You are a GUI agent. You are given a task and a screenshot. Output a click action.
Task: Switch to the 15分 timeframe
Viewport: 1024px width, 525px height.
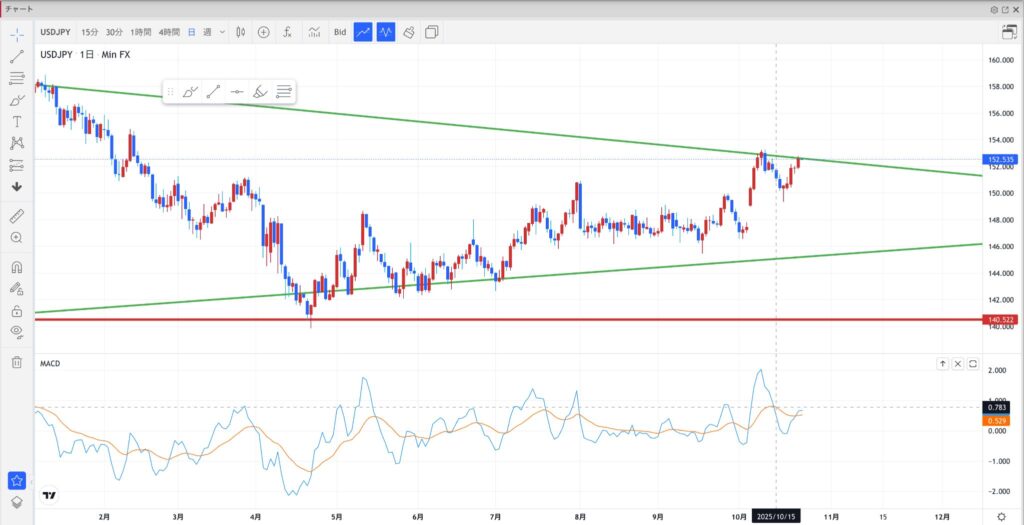tap(90, 32)
